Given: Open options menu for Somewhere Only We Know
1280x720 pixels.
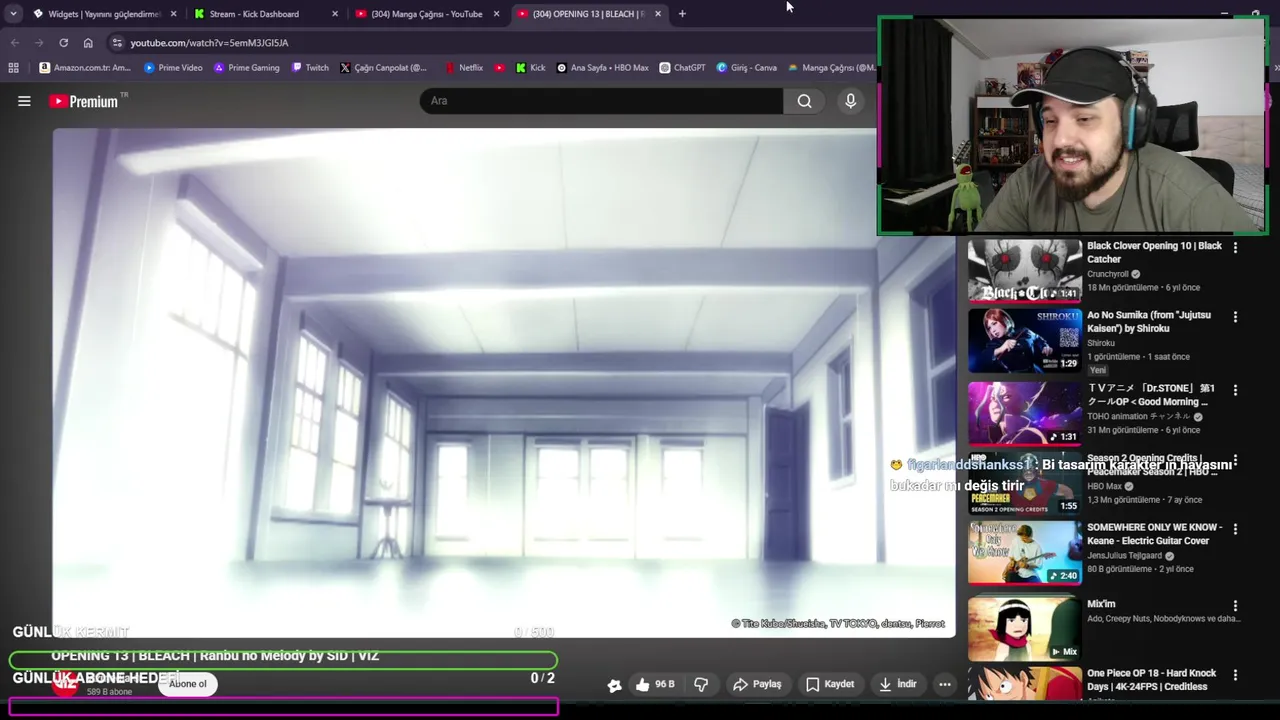Looking at the screenshot, I should click(1235, 529).
